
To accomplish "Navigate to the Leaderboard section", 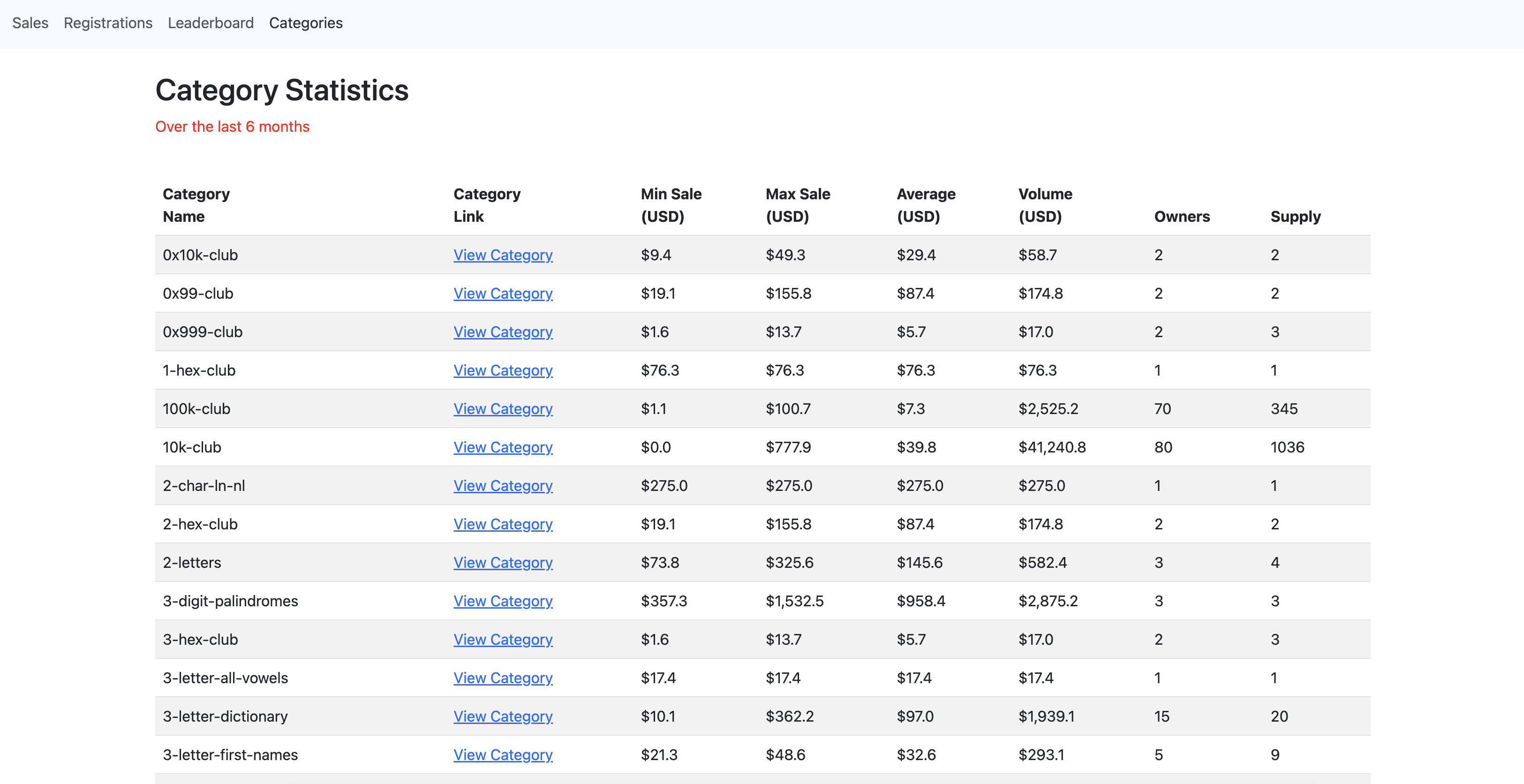I will 211,23.
